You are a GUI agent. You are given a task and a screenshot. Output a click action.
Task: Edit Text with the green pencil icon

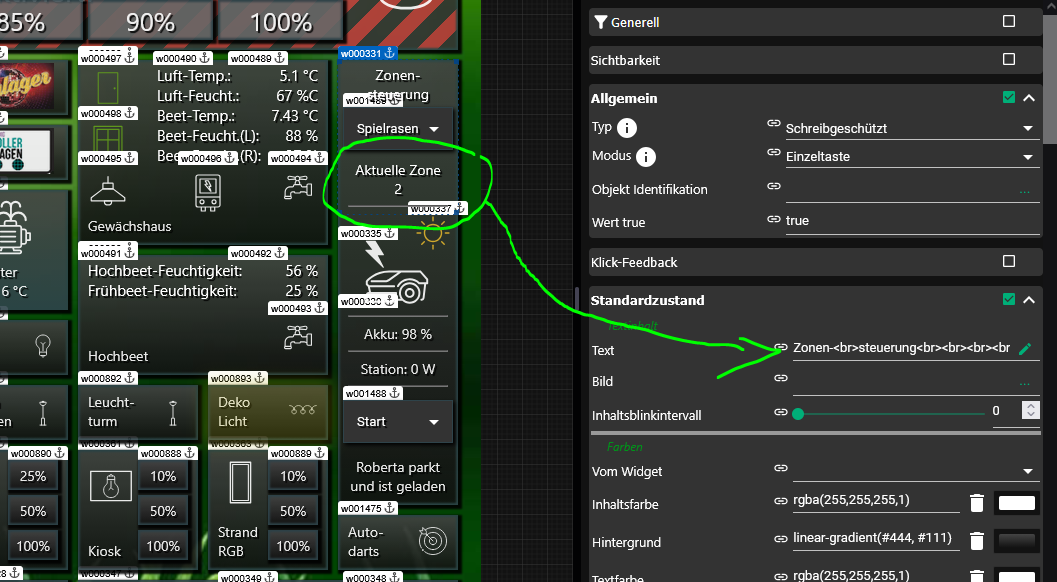coord(1025,349)
